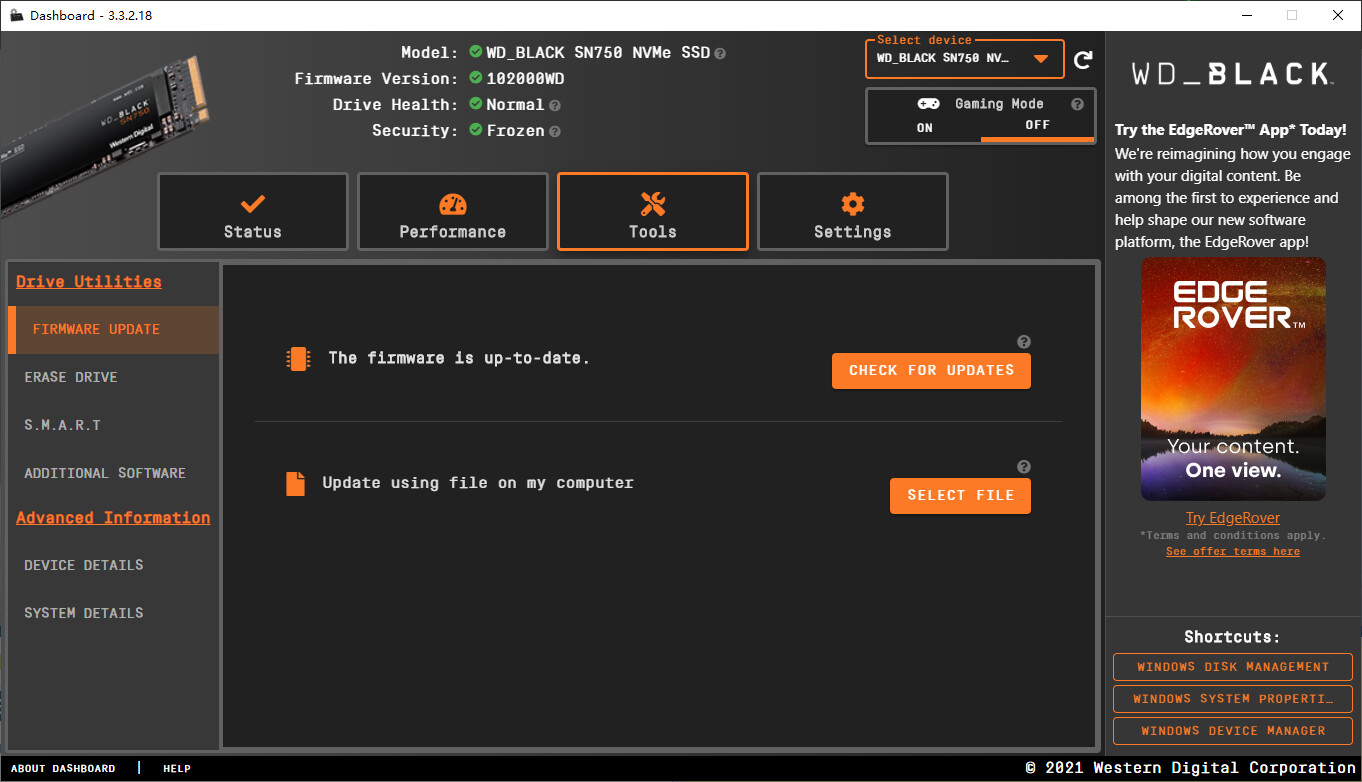Viewport: 1362px width, 782px height.
Task: Click Check For Updates button
Action: pos(931,371)
